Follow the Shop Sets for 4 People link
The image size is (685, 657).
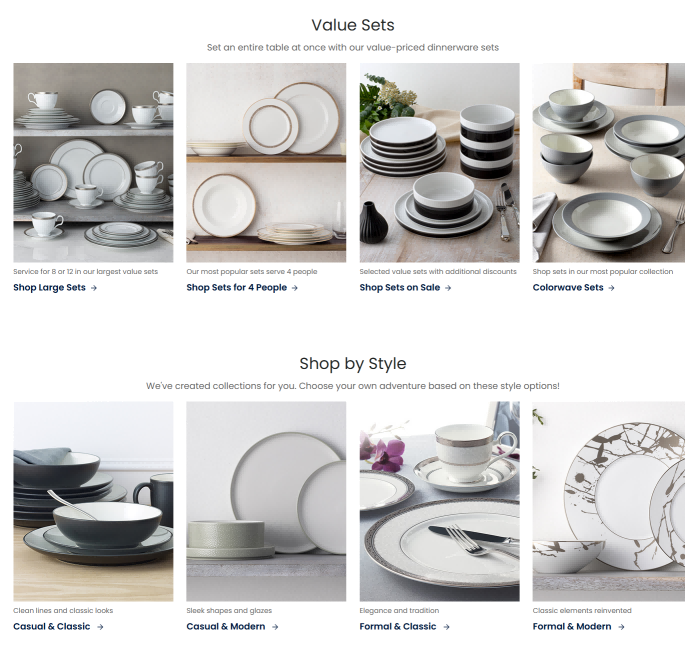tap(237, 287)
